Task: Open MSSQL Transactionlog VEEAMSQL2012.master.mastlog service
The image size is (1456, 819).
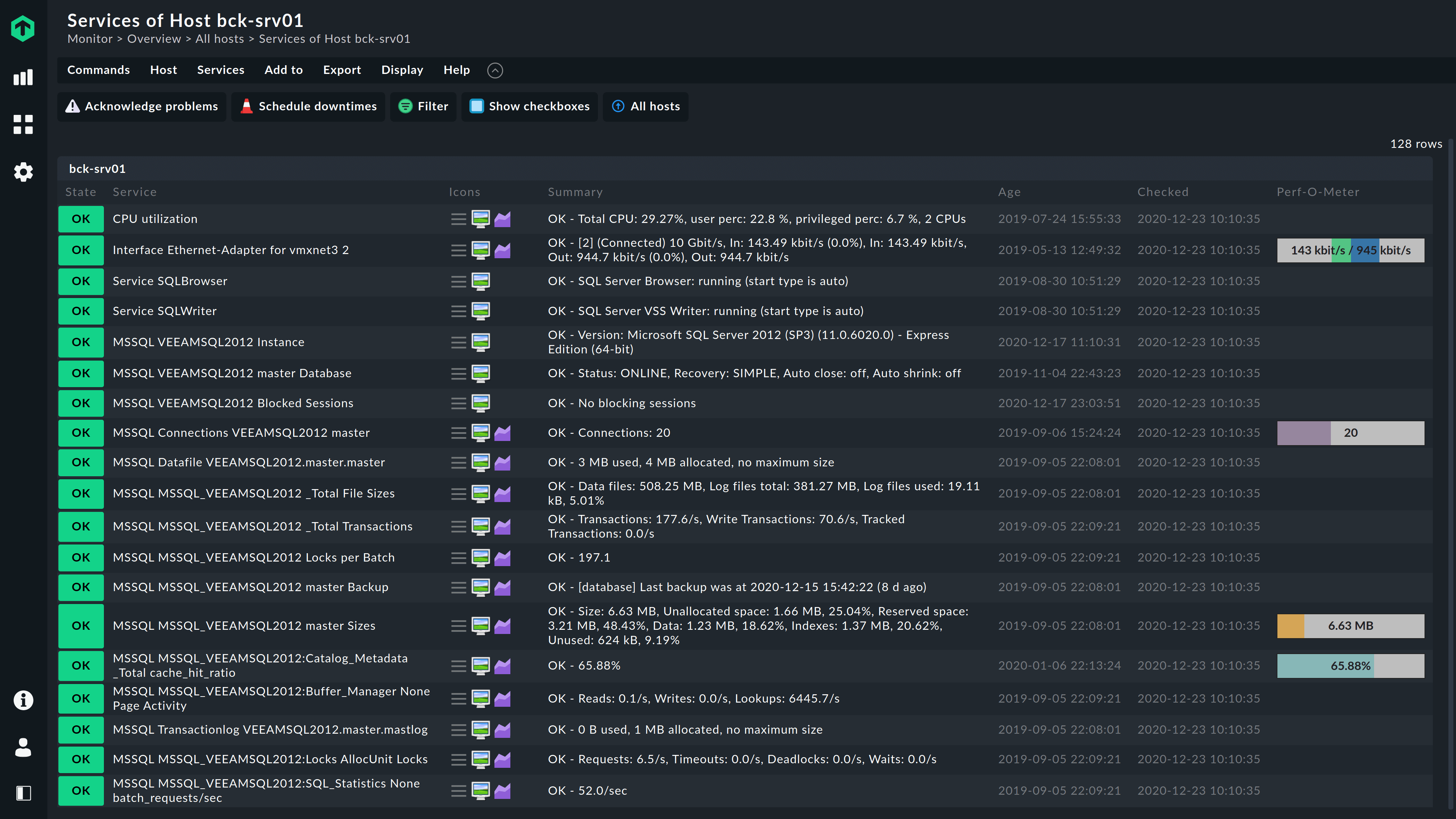Action: pyautogui.click(x=270, y=730)
